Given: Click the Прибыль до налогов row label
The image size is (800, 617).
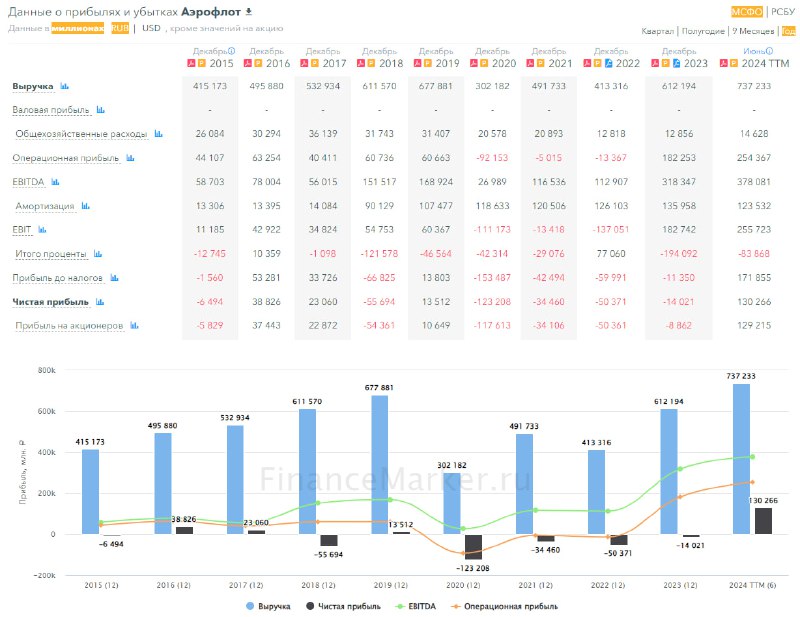Looking at the screenshot, I should pos(57,278).
